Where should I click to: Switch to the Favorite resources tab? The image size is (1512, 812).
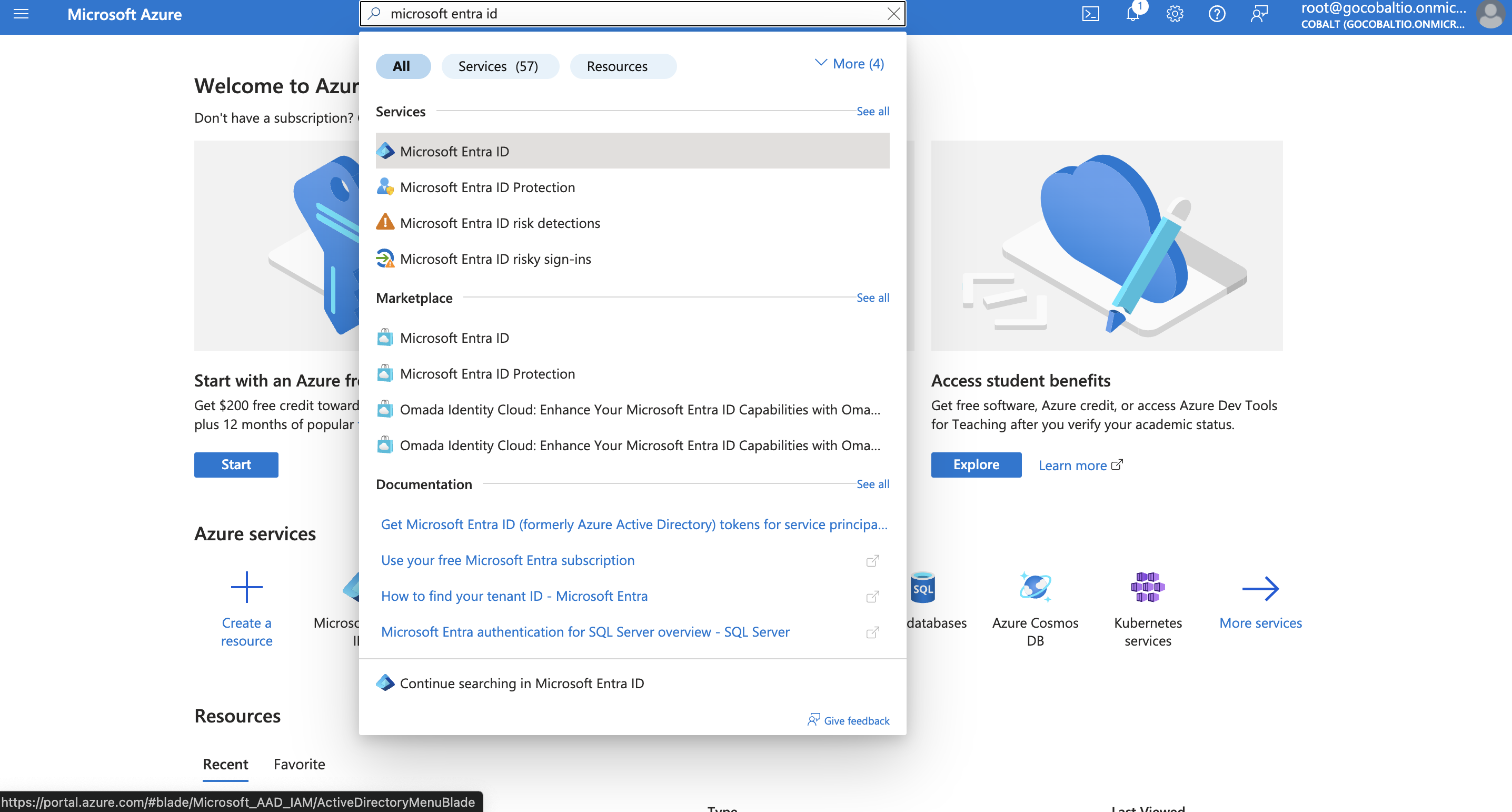pos(299,764)
